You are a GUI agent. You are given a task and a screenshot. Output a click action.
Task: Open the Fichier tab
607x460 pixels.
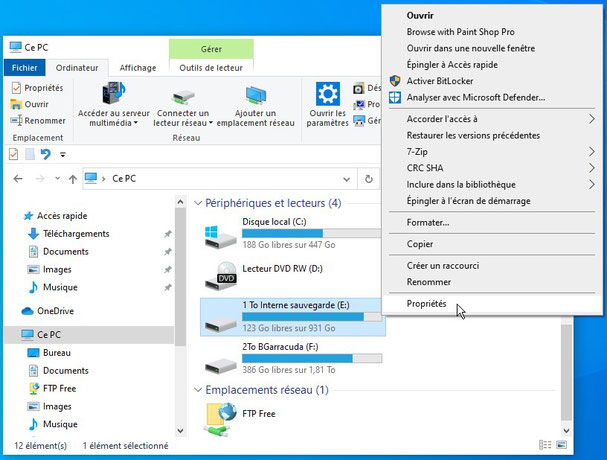pos(24,68)
